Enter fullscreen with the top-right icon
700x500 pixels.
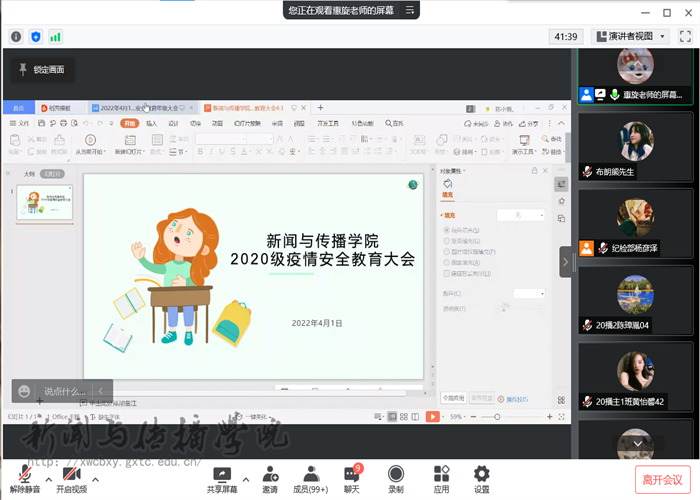686,36
